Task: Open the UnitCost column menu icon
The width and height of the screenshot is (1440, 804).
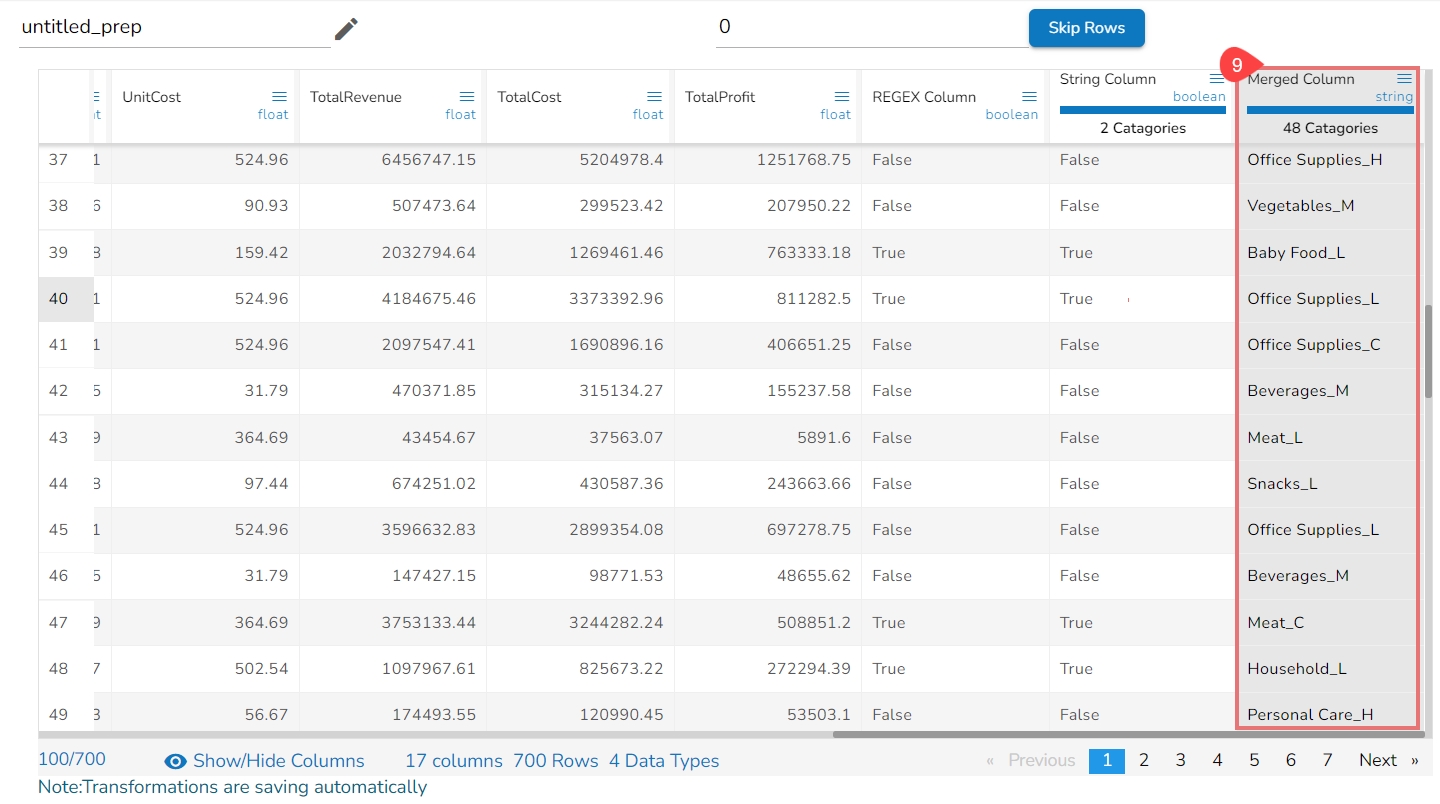Action: coord(280,97)
